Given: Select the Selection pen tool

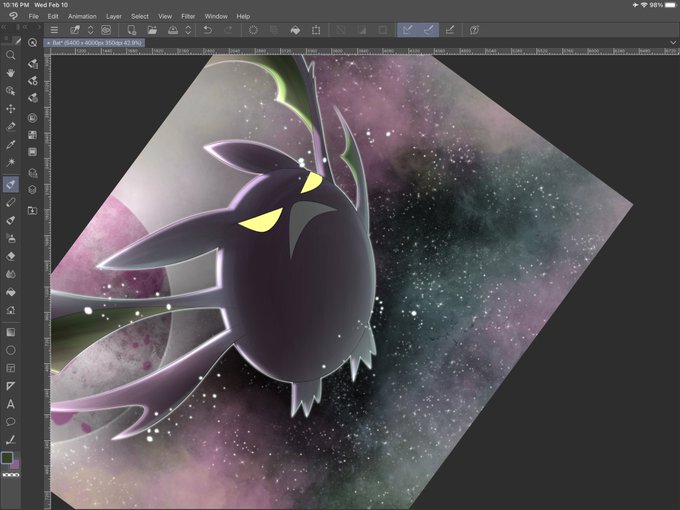Looking at the screenshot, I should [10, 126].
